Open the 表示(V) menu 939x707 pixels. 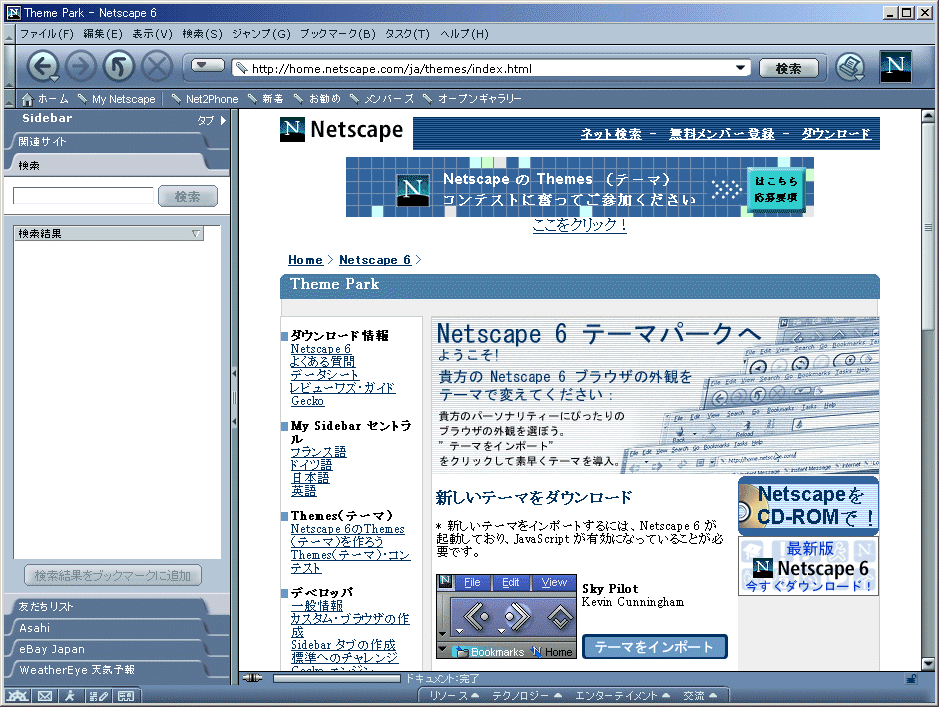pyautogui.click(x=152, y=34)
